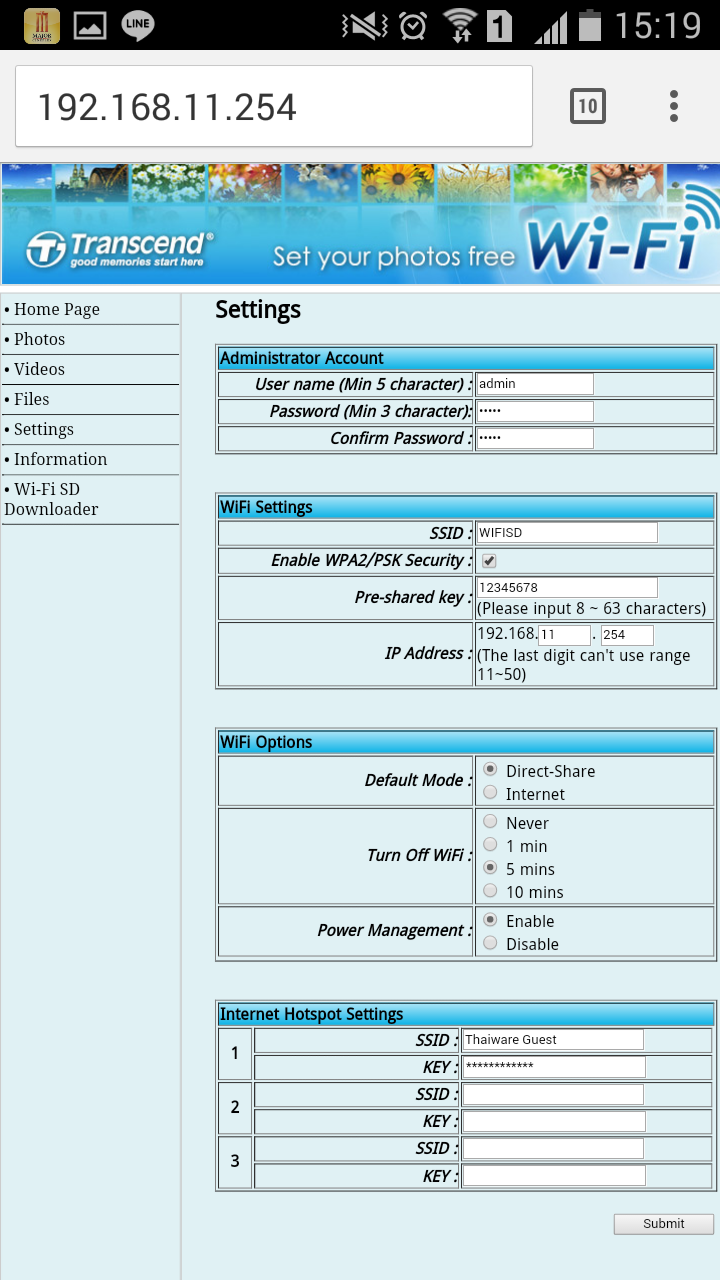
Task: Toggle the Enable WPA2/PSK Security checkbox
Action: coord(489,561)
